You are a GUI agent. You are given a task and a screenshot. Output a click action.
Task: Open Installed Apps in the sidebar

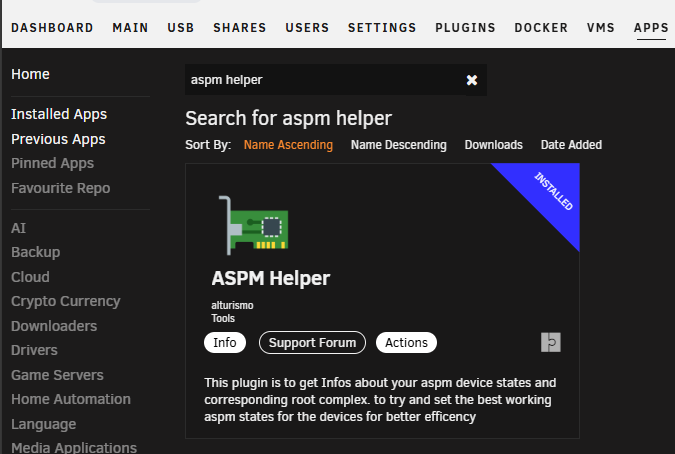(59, 114)
